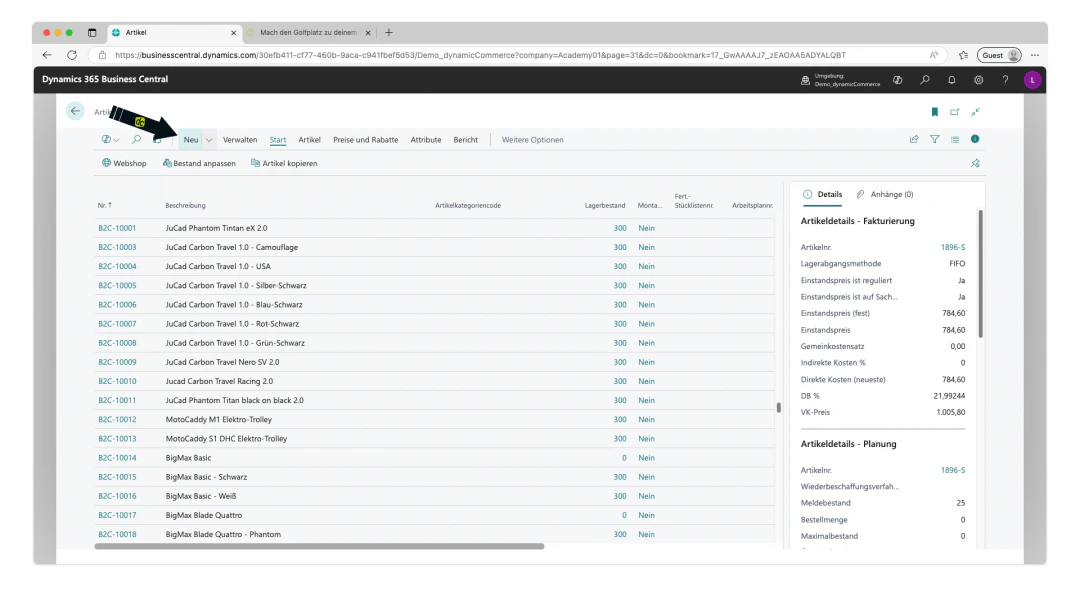Image resolution: width=1080 pixels, height=608 pixels.
Task: Bookmark this page with the bookmark icon
Action: pos(935,112)
